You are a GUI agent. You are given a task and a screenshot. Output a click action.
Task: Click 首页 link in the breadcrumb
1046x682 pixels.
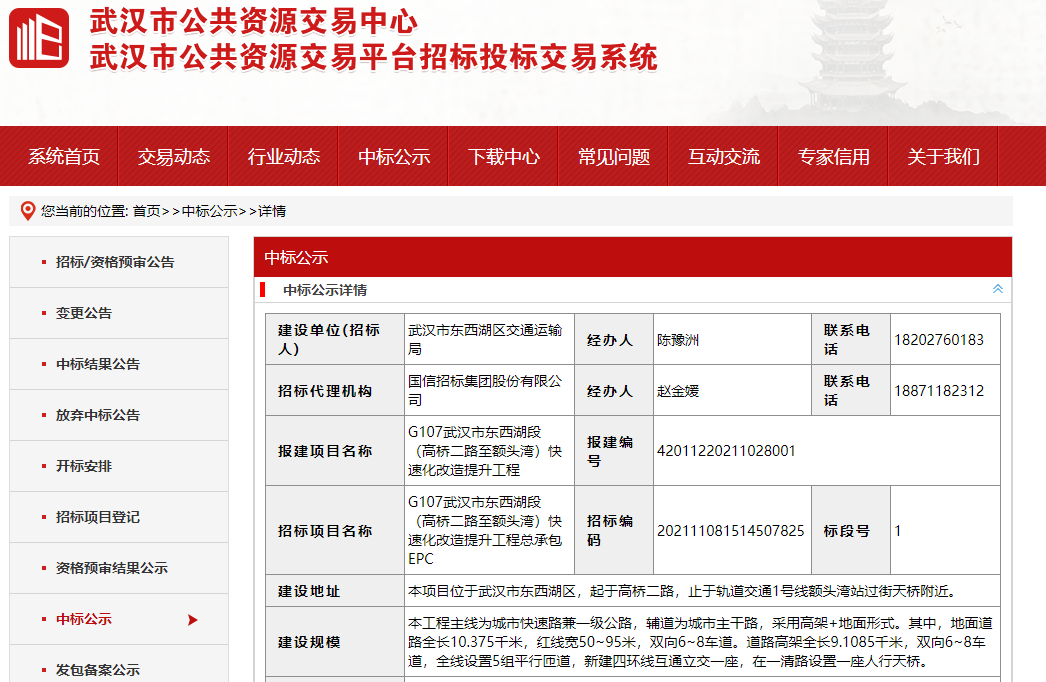click(146, 211)
